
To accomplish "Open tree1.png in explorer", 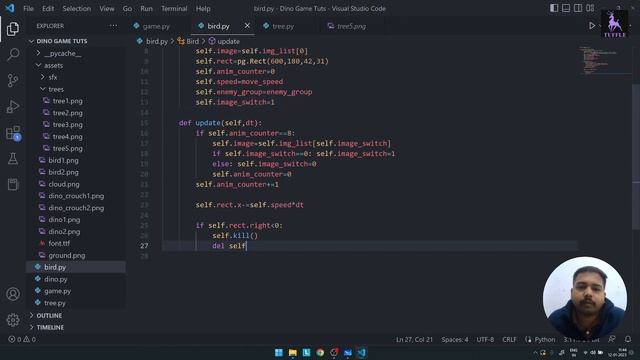I will [x=67, y=101].
